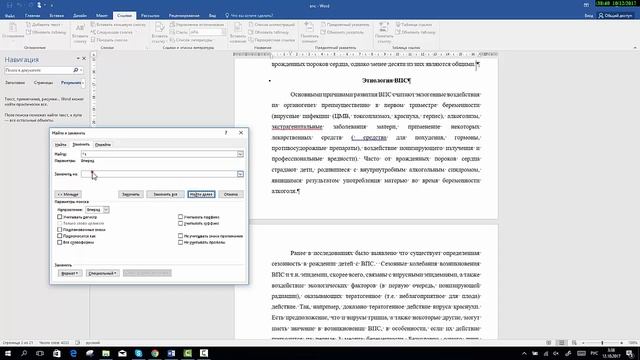
Task: Open the Navigation search options dropdown
Action: [81, 70]
